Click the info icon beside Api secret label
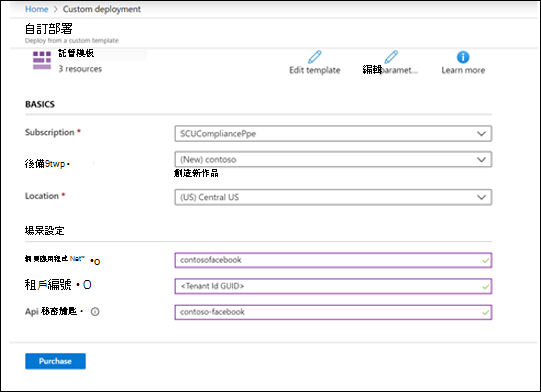 tap(95, 312)
